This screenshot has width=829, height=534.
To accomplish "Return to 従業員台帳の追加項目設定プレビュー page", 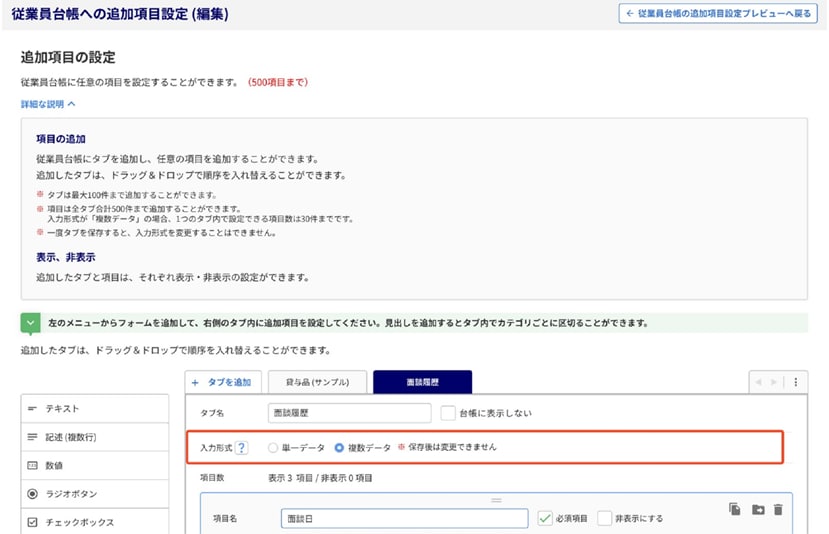I will 718,14.
